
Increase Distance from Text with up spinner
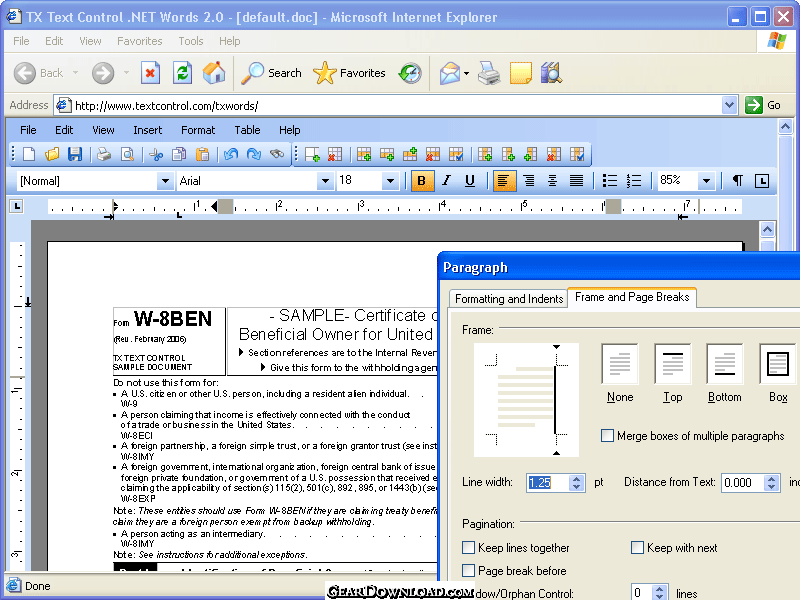[771, 479]
